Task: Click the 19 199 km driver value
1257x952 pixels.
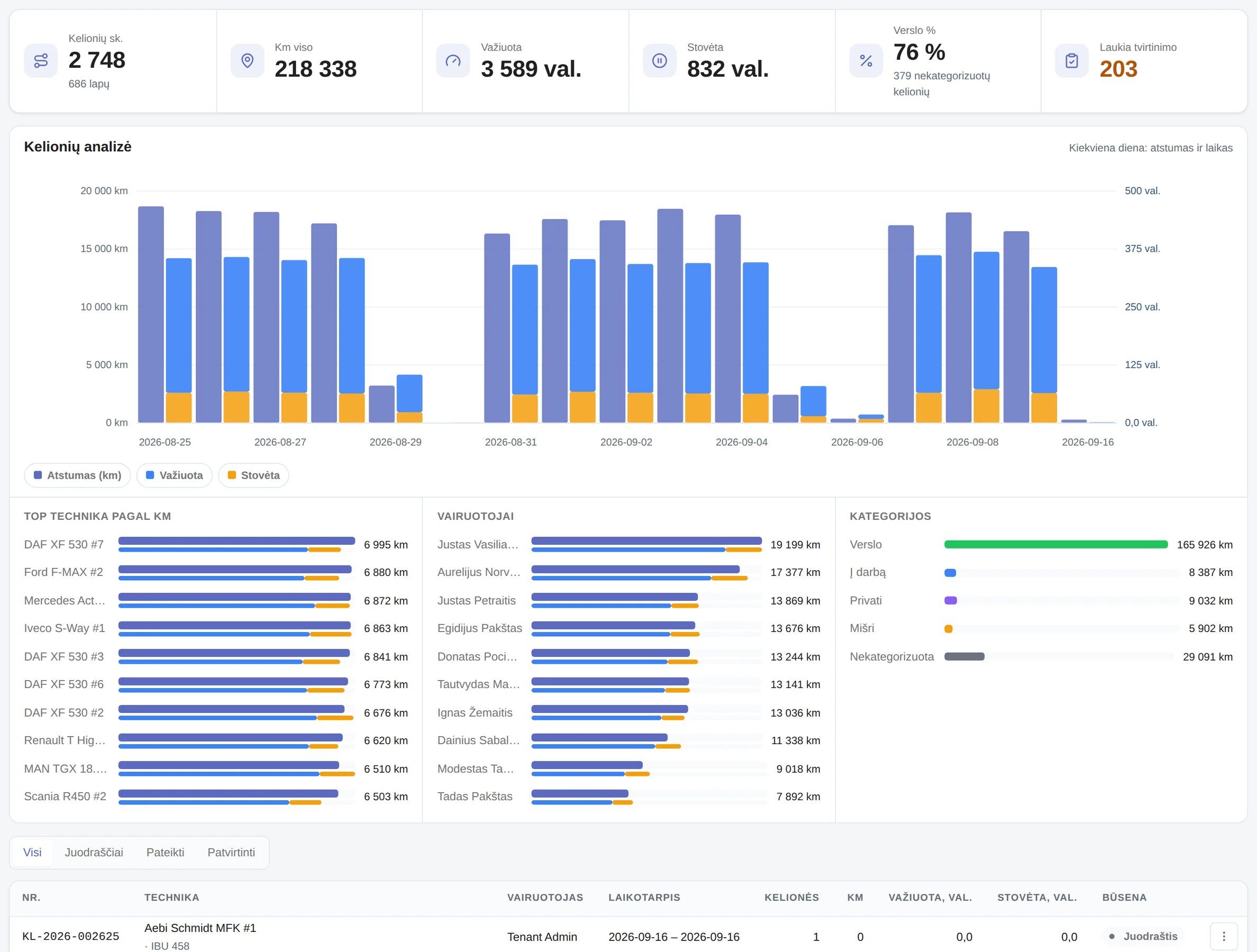Action: click(x=795, y=545)
